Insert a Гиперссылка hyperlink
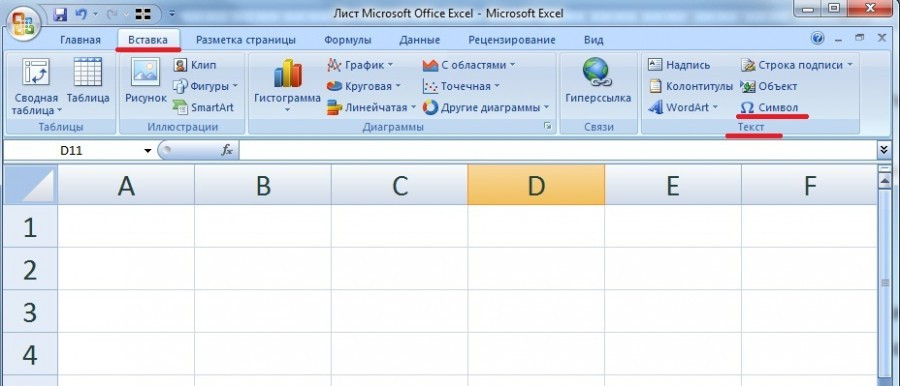 tap(598, 84)
